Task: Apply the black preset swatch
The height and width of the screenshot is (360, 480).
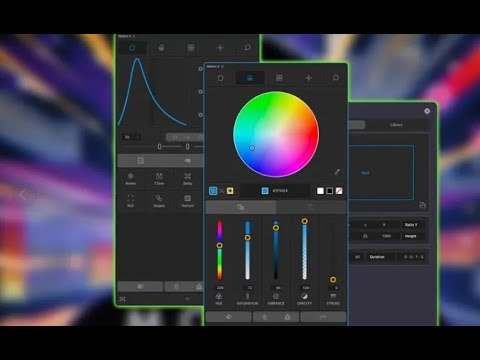Action: pos(330,191)
